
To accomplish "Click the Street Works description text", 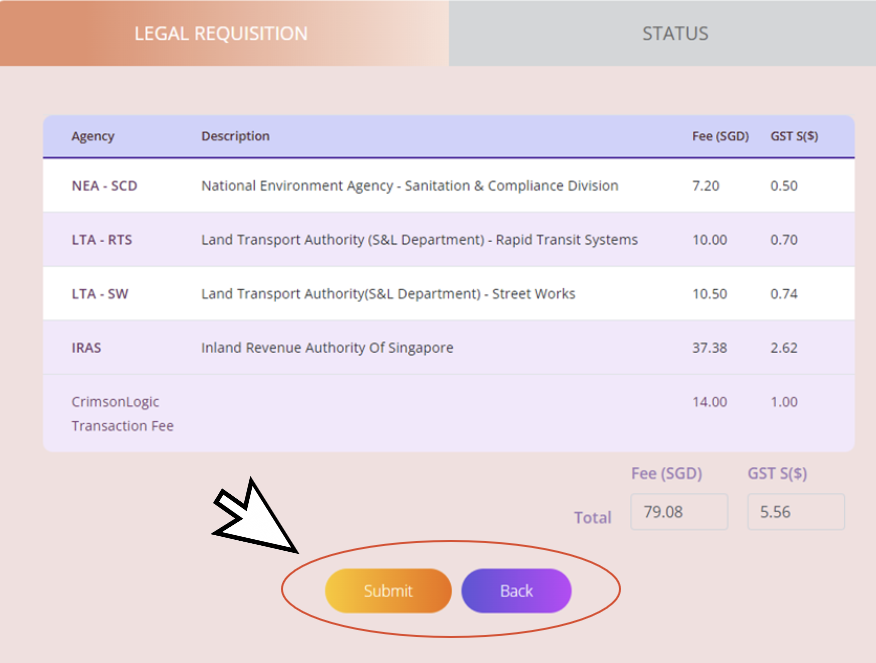I will (x=388, y=294).
